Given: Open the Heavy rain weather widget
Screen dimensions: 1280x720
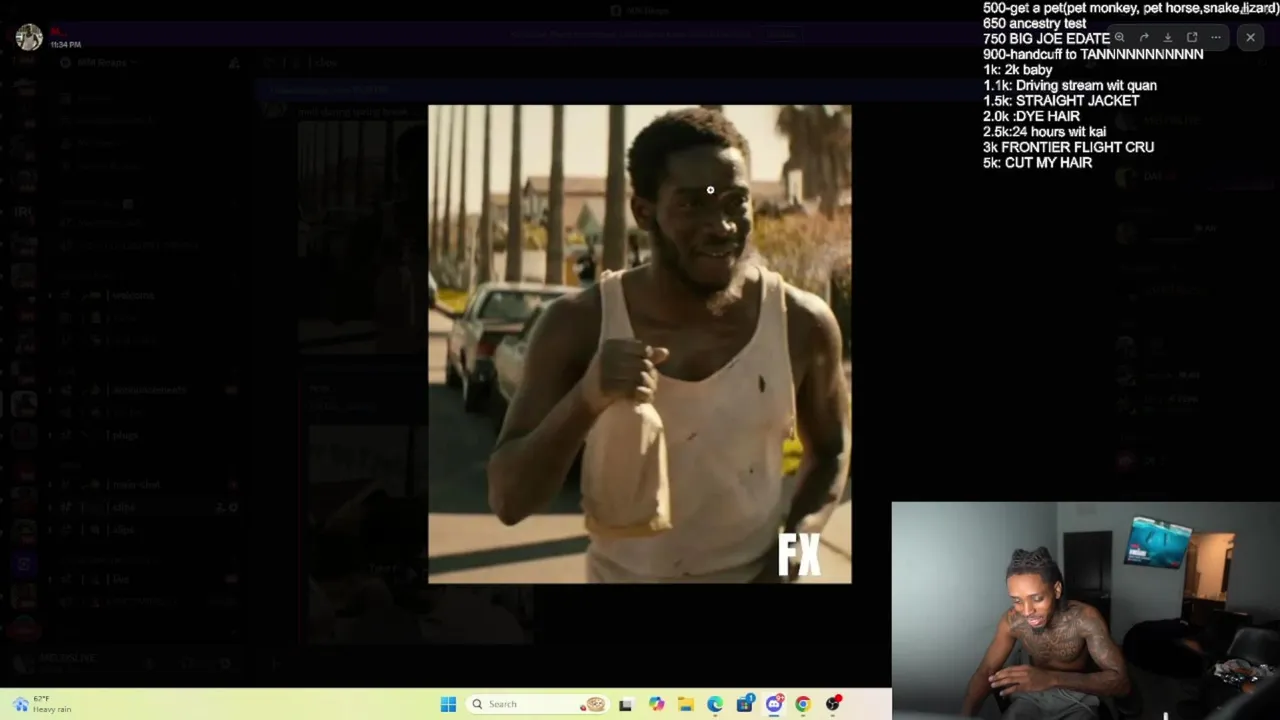Looking at the screenshot, I should 42,704.
